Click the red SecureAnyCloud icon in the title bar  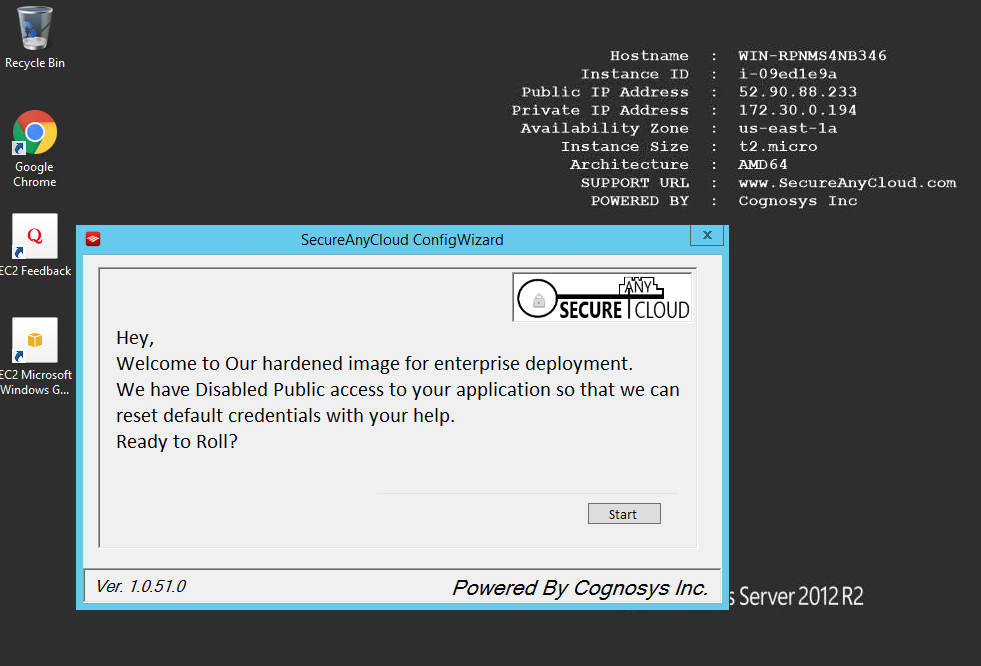[x=92, y=239]
